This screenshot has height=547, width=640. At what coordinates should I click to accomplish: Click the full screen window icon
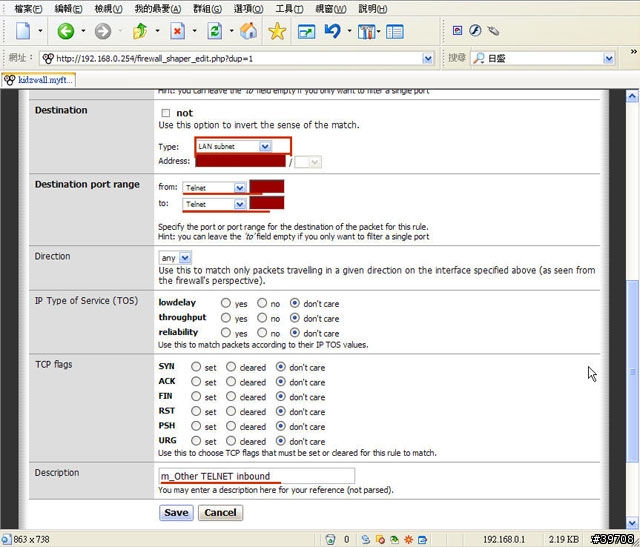click(307, 31)
